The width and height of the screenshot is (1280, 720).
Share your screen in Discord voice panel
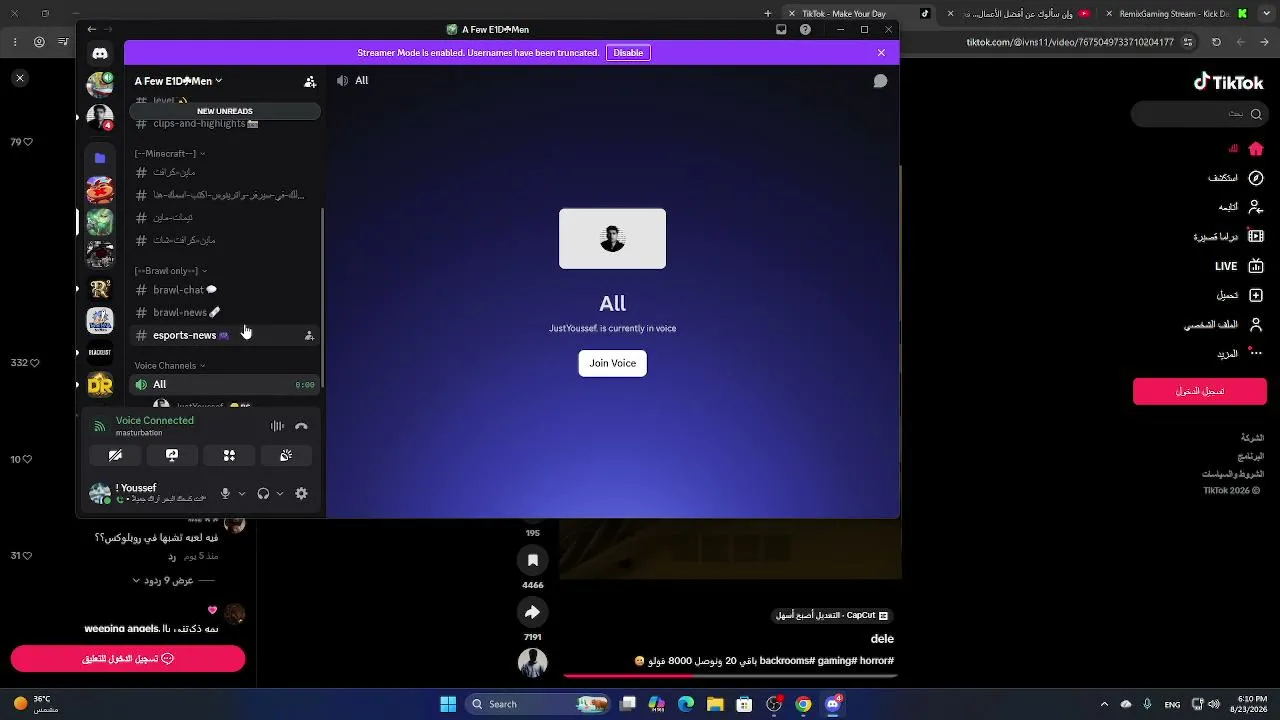[x=172, y=456]
